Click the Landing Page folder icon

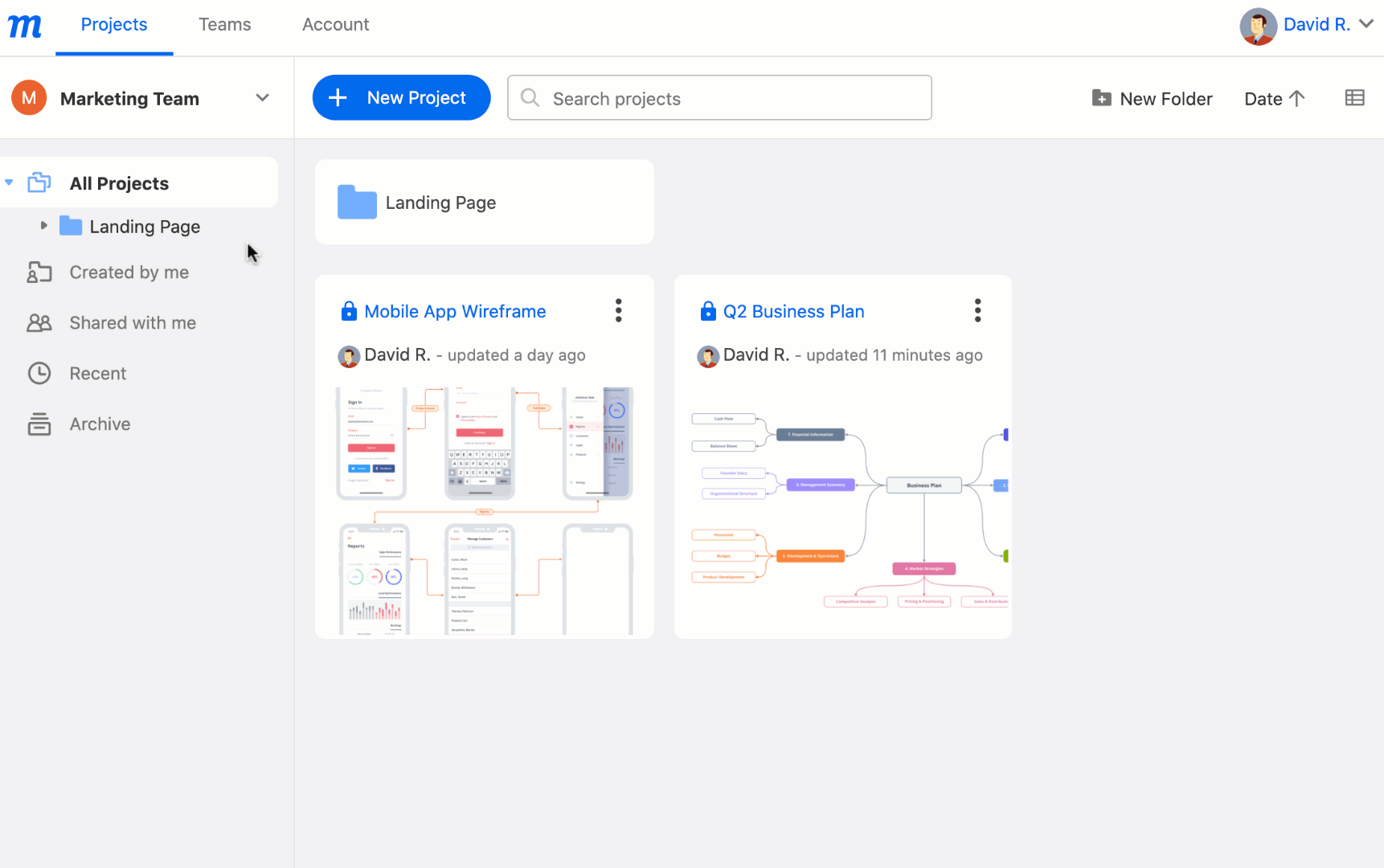pyautogui.click(x=357, y=202)
